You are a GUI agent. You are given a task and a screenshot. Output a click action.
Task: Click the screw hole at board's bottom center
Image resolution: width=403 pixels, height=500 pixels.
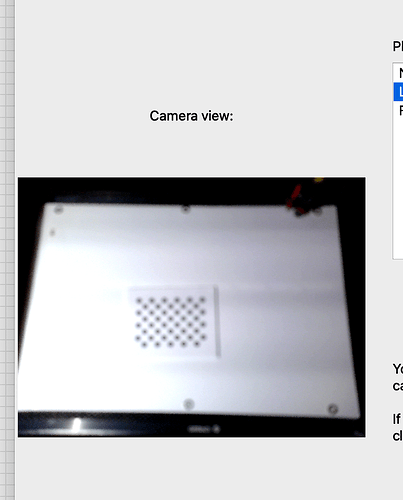(189, 404)
